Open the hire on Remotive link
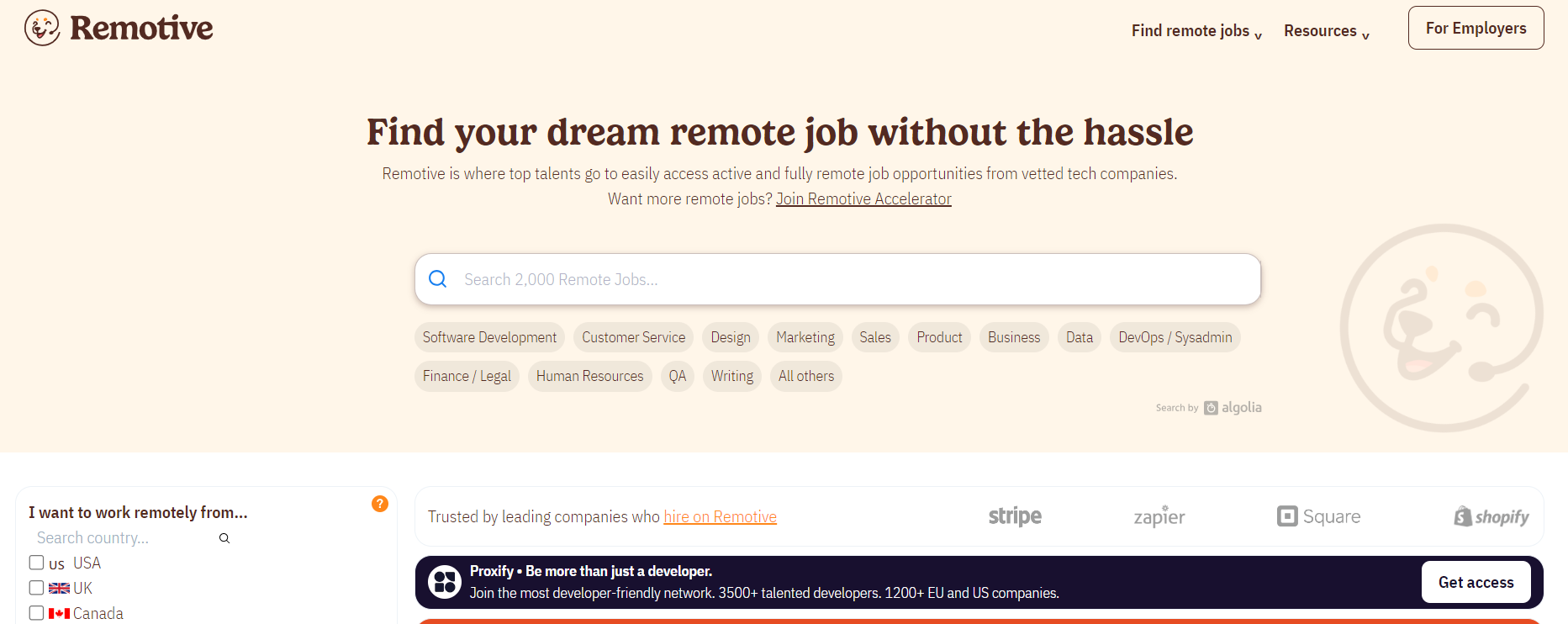 720,516
